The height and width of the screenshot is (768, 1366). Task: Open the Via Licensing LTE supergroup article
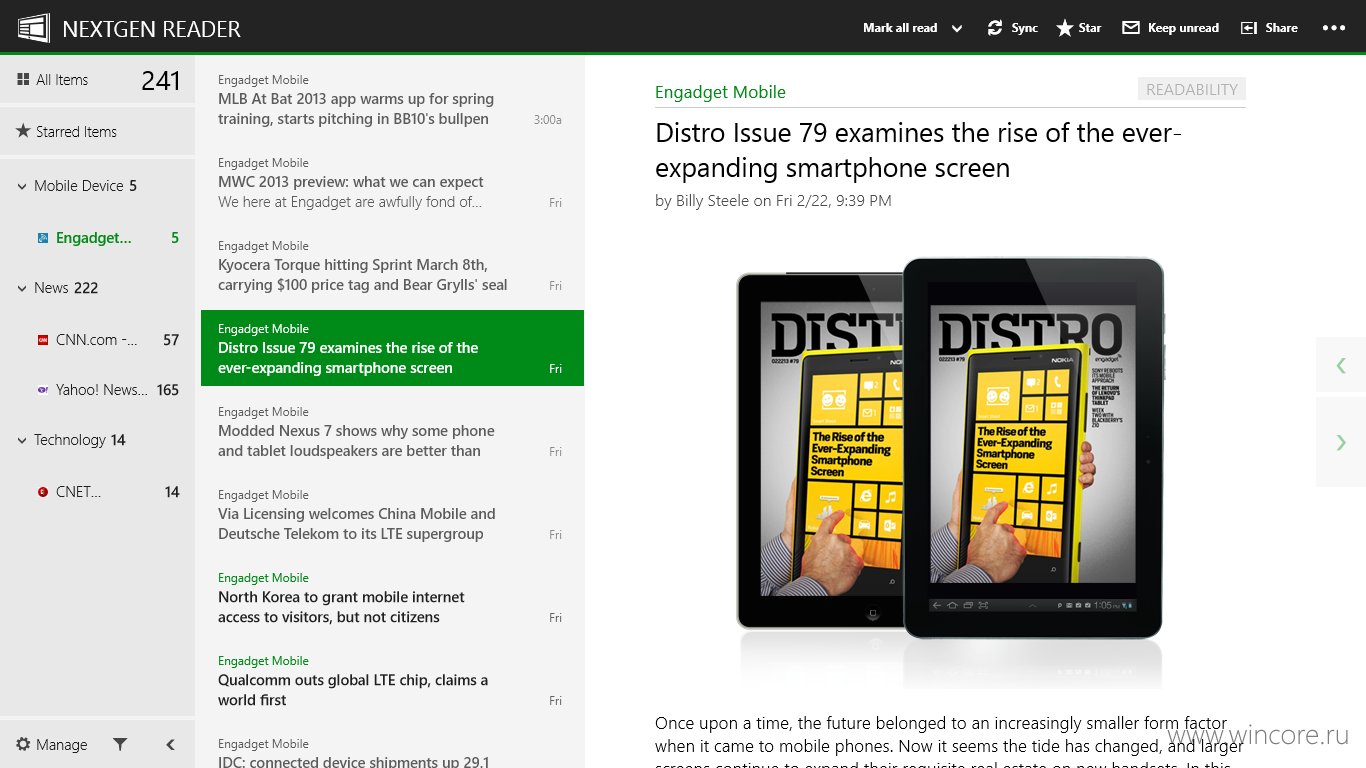(x=390, y=514)
